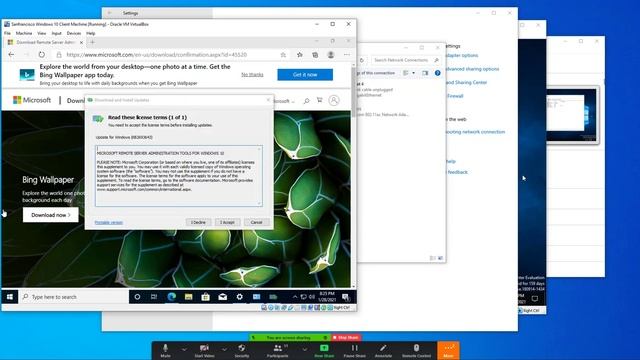Screen dimensions: 640x360
Task: Open Edge settings ellipsis menu
Action: [347, 55]
